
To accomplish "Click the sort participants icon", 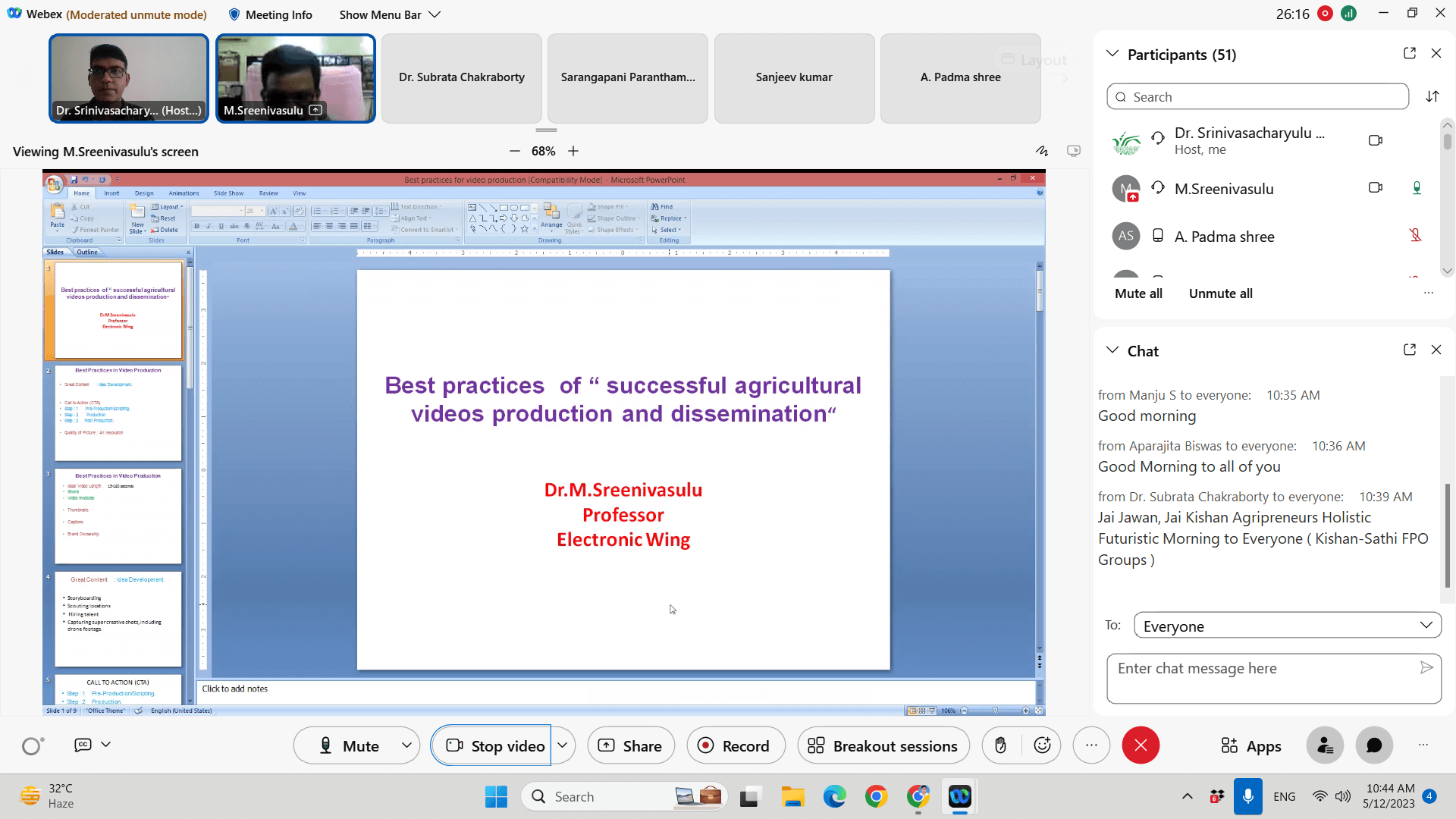I will pyautogui.click(x=1432, y=96).
